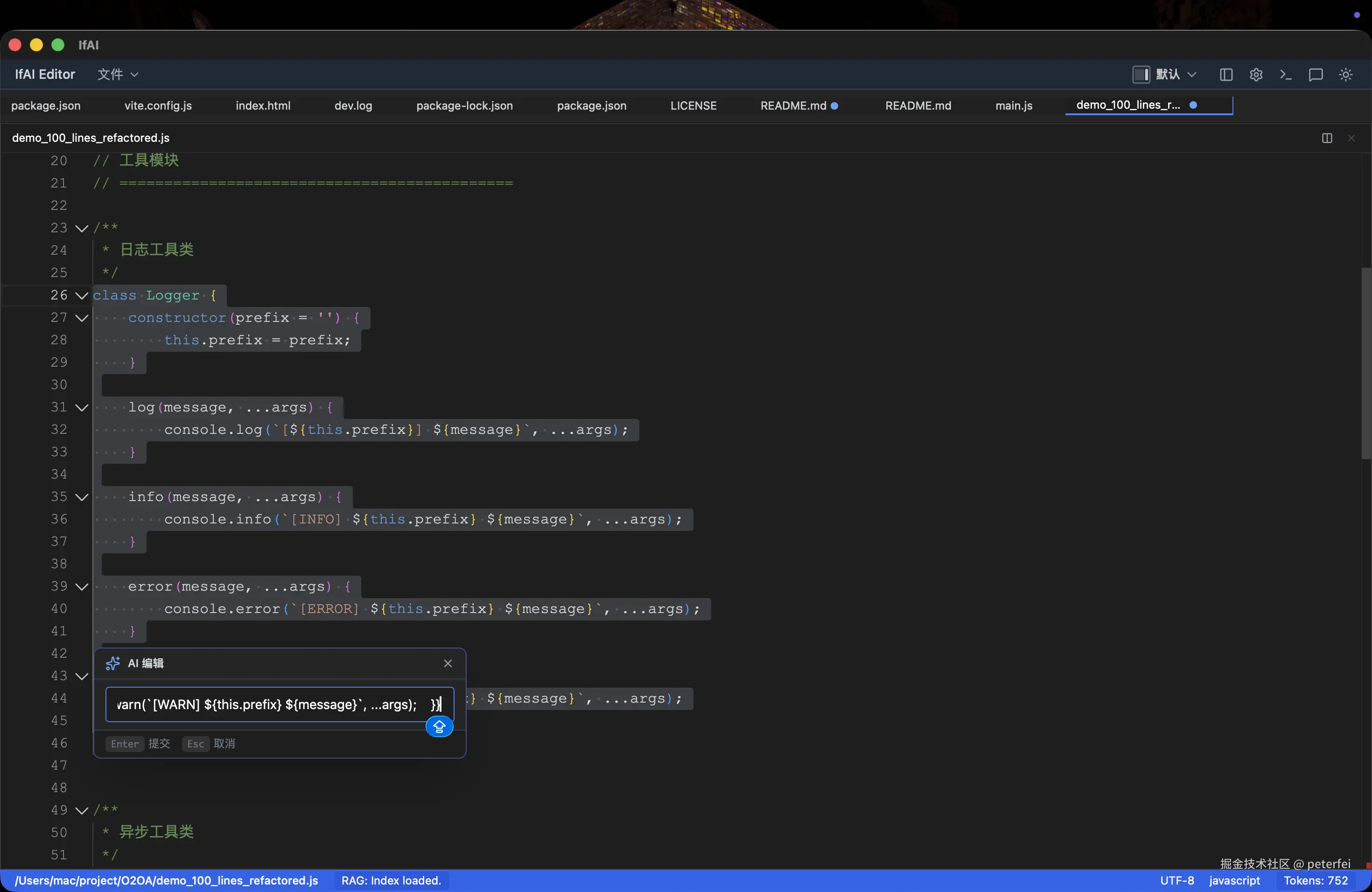Switch to the main.js tab
Viewport: 1372px width, 892px height.
[1014, 105]
